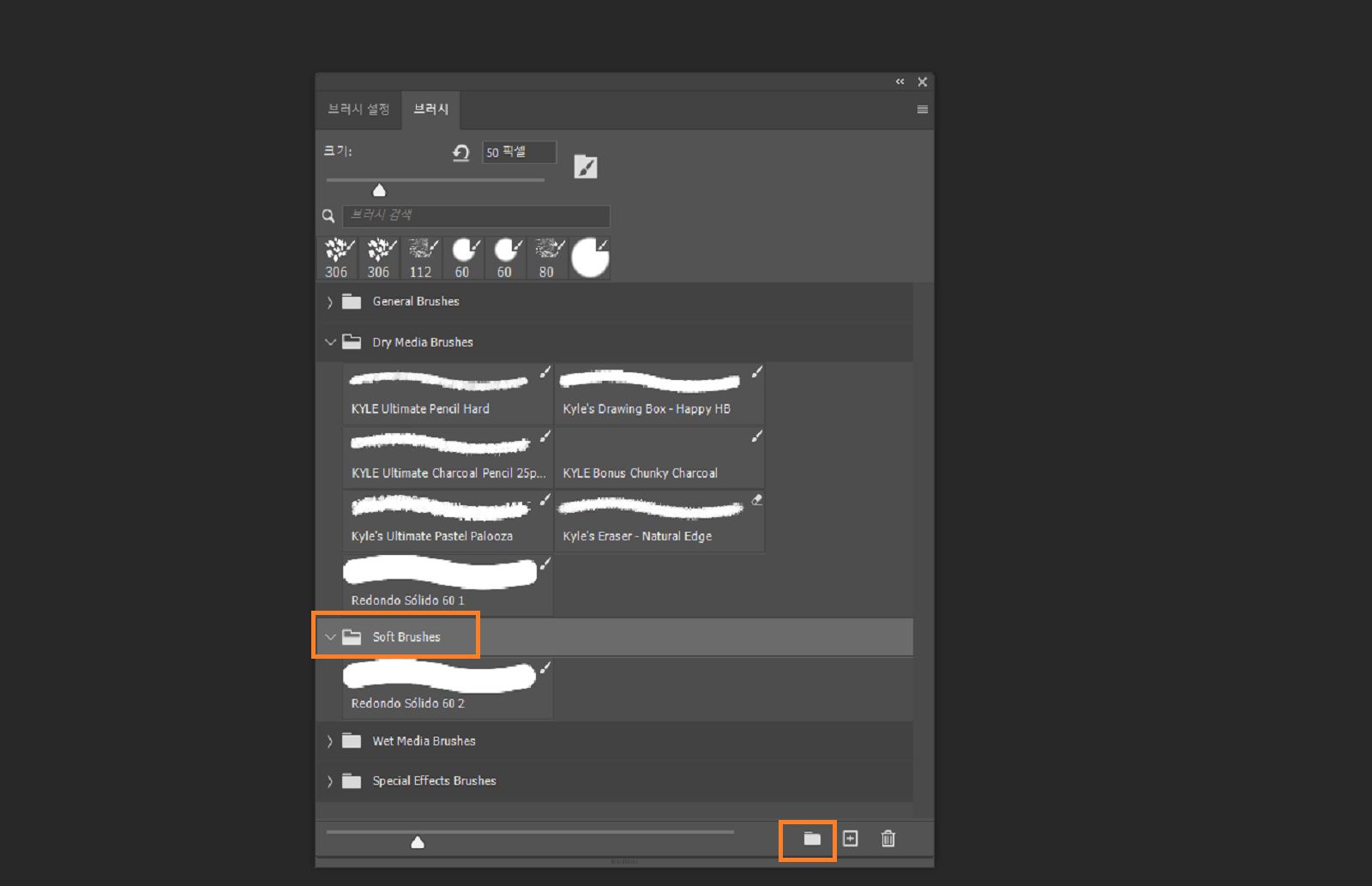Click the 50 픽셀 size field
This screenshot has width=1372, height=886.
[x=519, y=152]
